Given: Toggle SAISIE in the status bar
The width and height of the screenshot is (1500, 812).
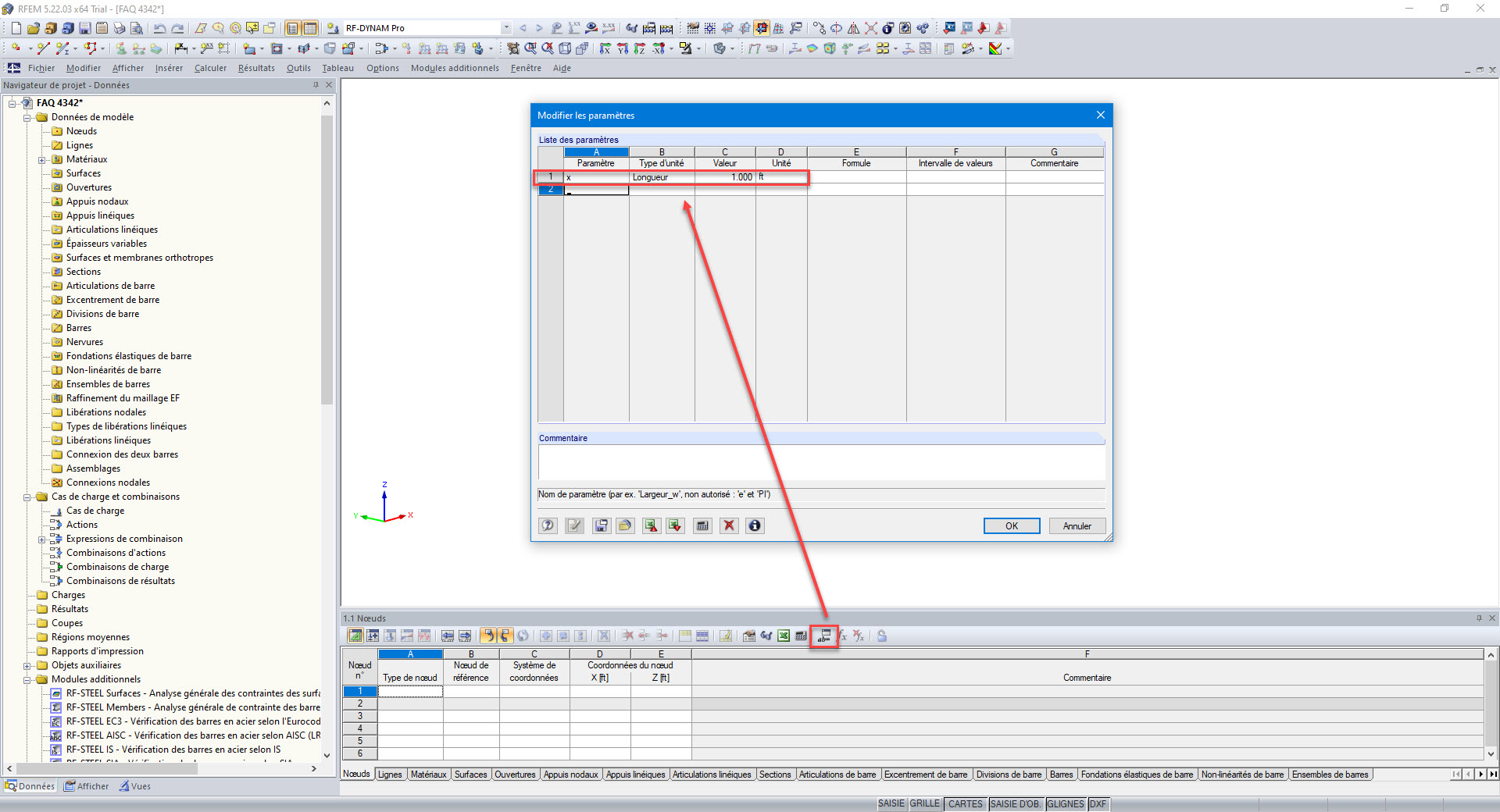Looking at the screenshot, I should pyautogui.click(x=891, y=804).
